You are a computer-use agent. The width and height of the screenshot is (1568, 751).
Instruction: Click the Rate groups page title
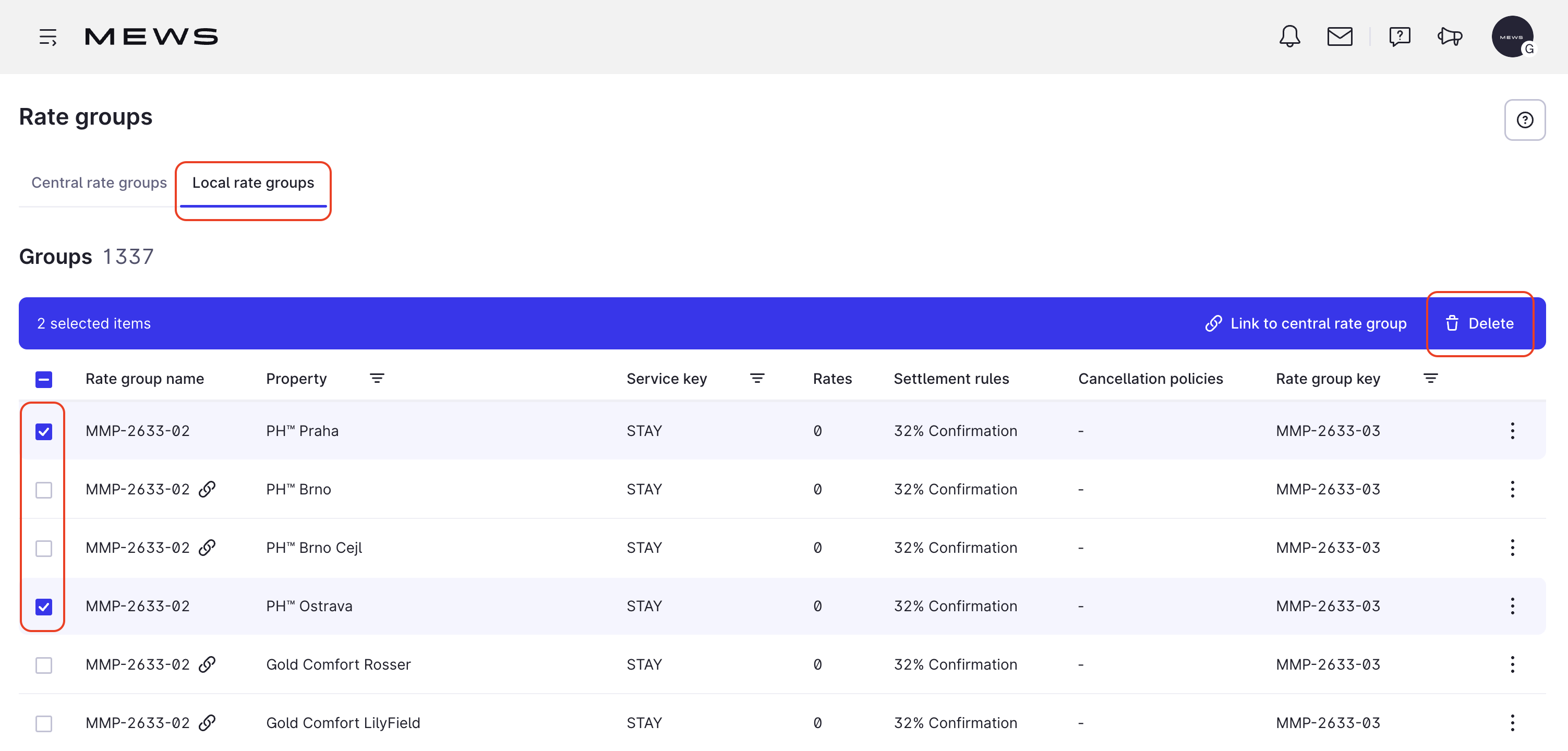tap(86, 117)
